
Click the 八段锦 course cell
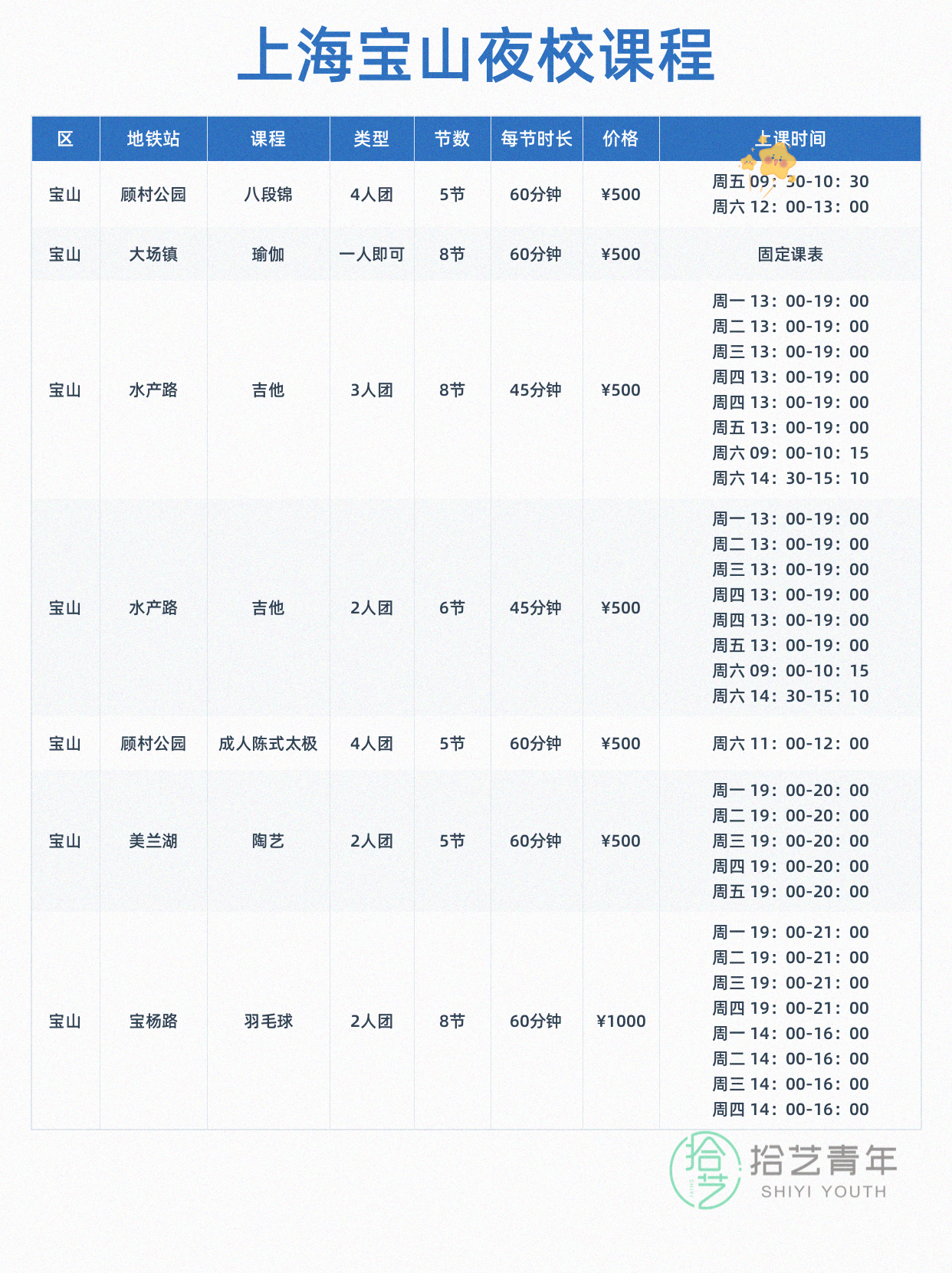click(x=268, y=195)
